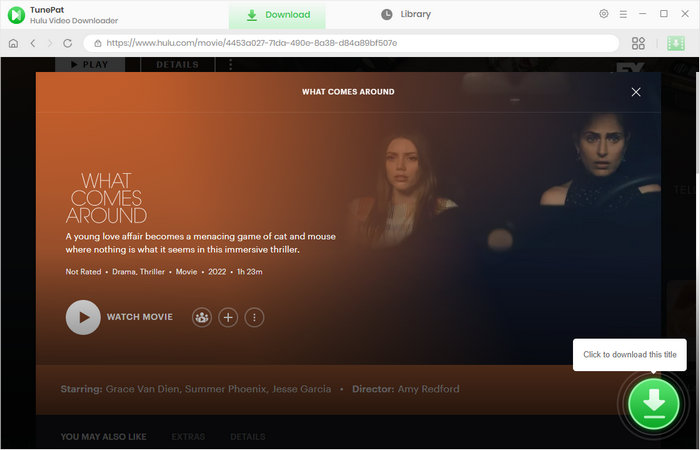Click the 'Not Rated' rating text
The image size is (700, 450).
tap(83, 271)
